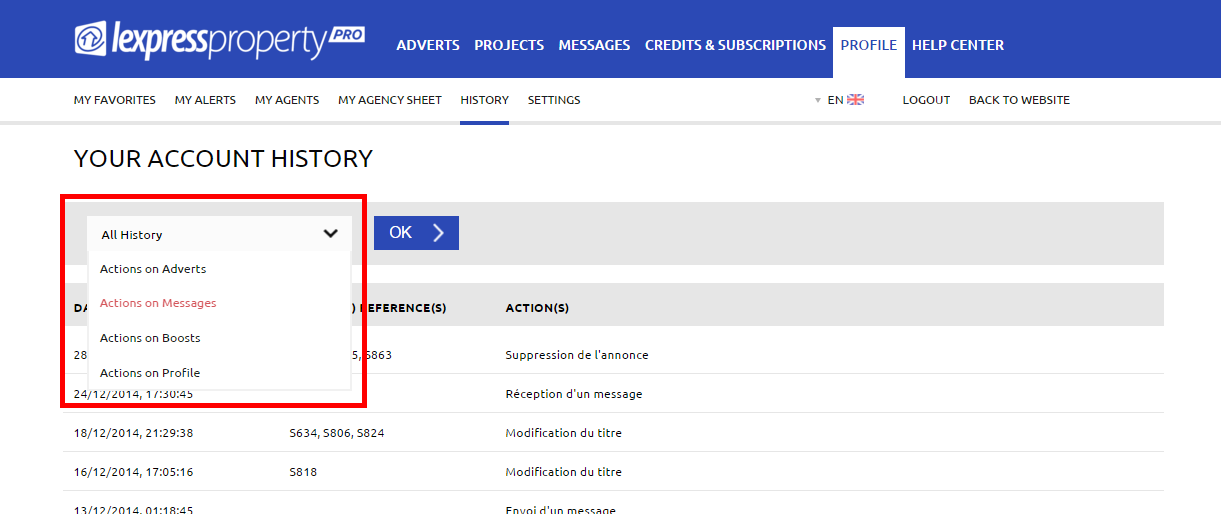The image size is (1221, 514).
Task: Click the UK flag language icon
Action: 855,100
